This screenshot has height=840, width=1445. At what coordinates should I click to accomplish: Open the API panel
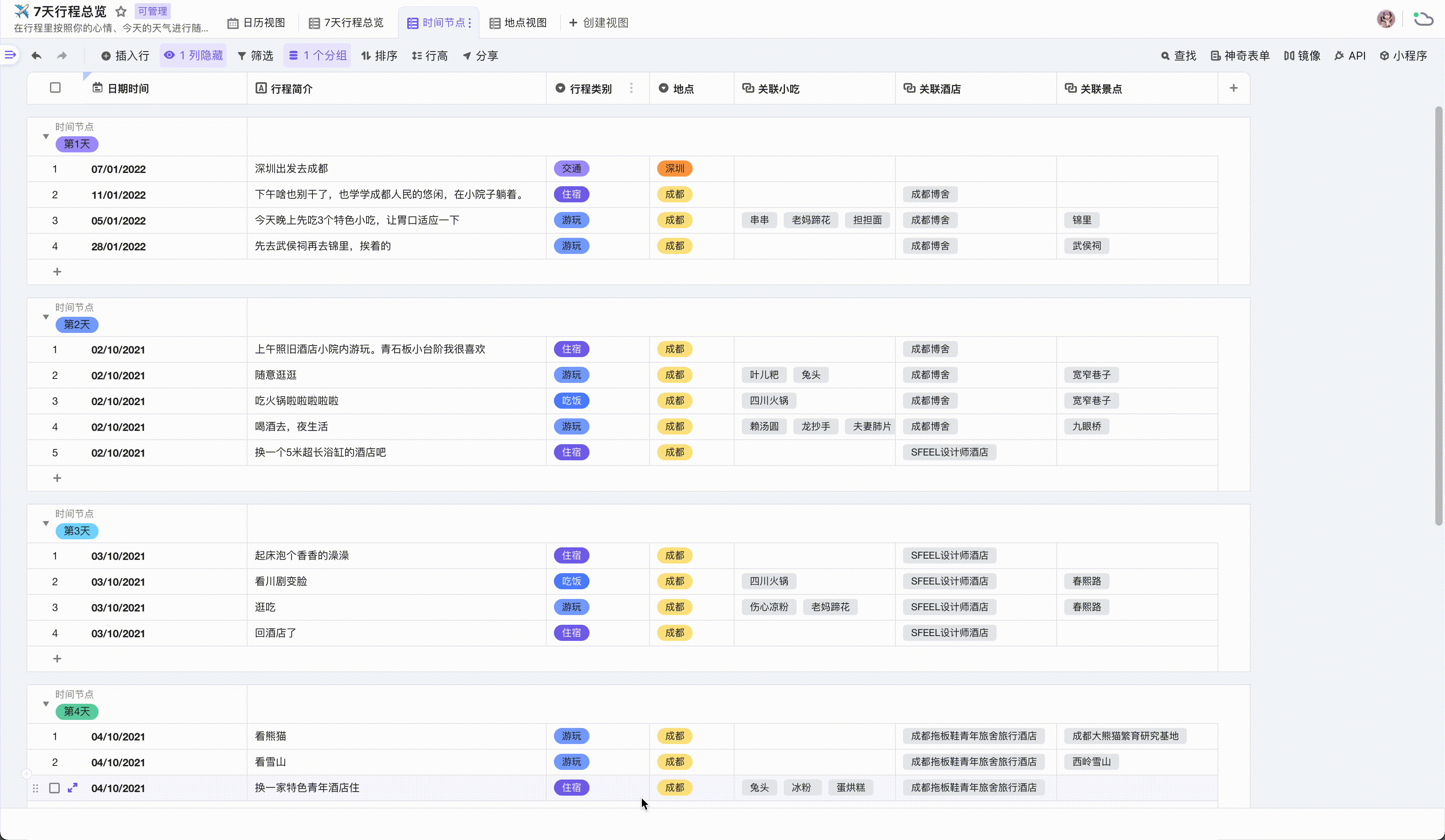(1350, 56)
